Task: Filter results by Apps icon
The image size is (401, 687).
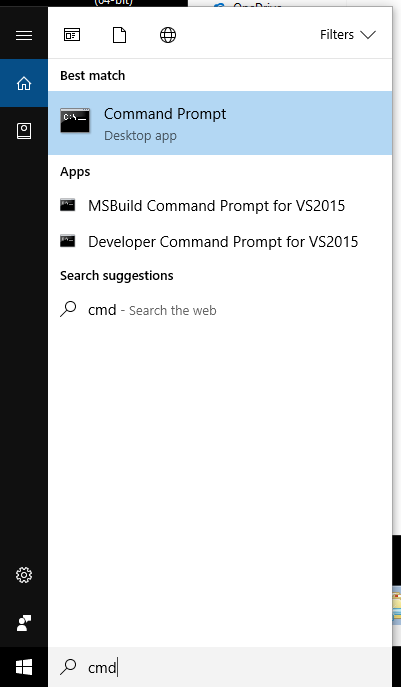Action: pyautogui.click(x=72, y=35)
